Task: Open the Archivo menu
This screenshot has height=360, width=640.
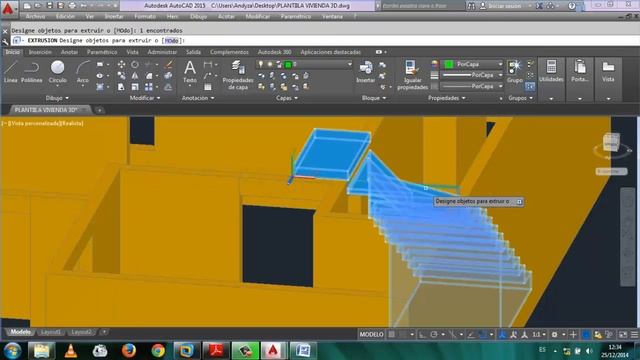Action: coord(35,16)
